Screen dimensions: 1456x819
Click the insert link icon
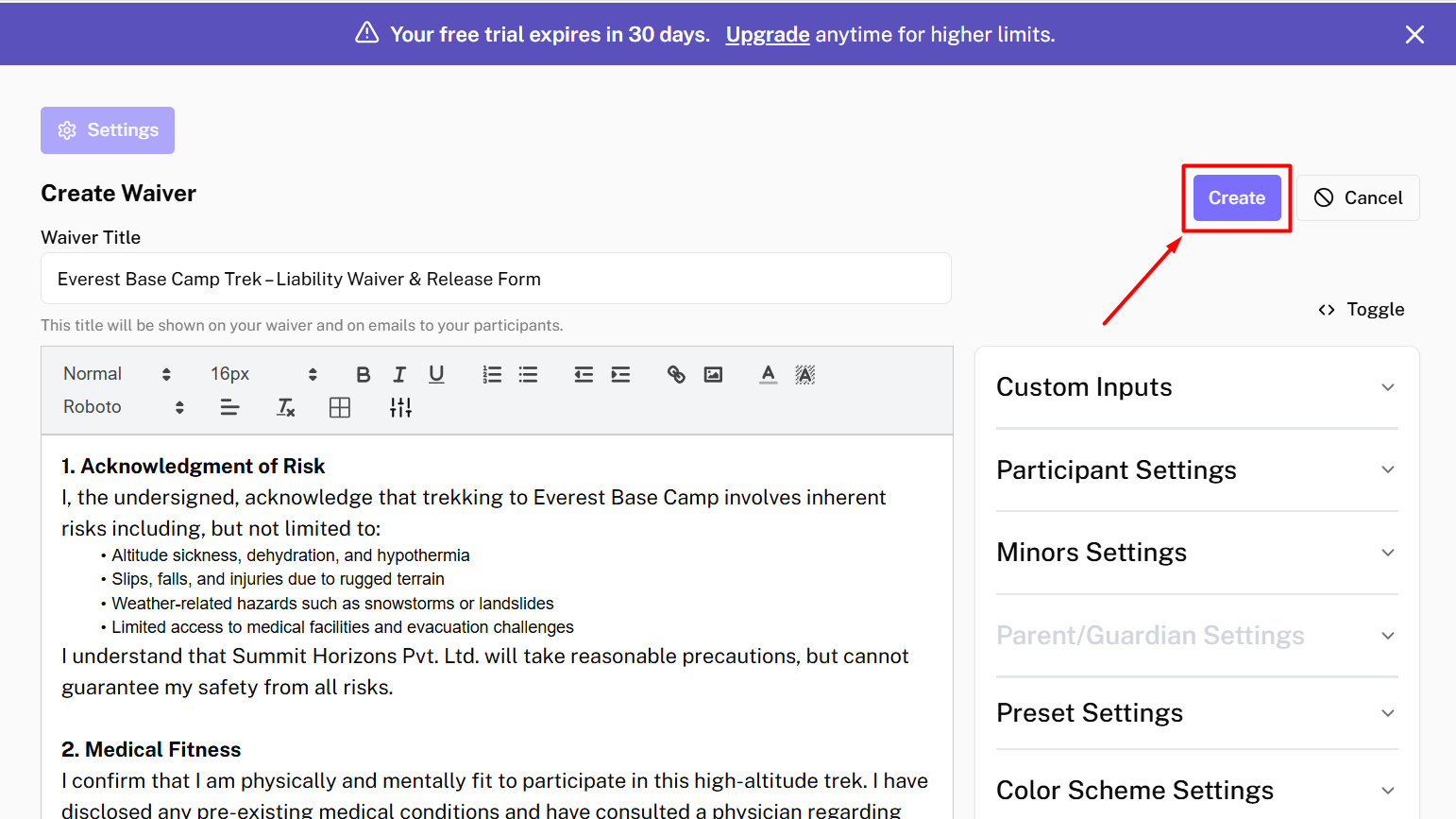pos(676,375)
